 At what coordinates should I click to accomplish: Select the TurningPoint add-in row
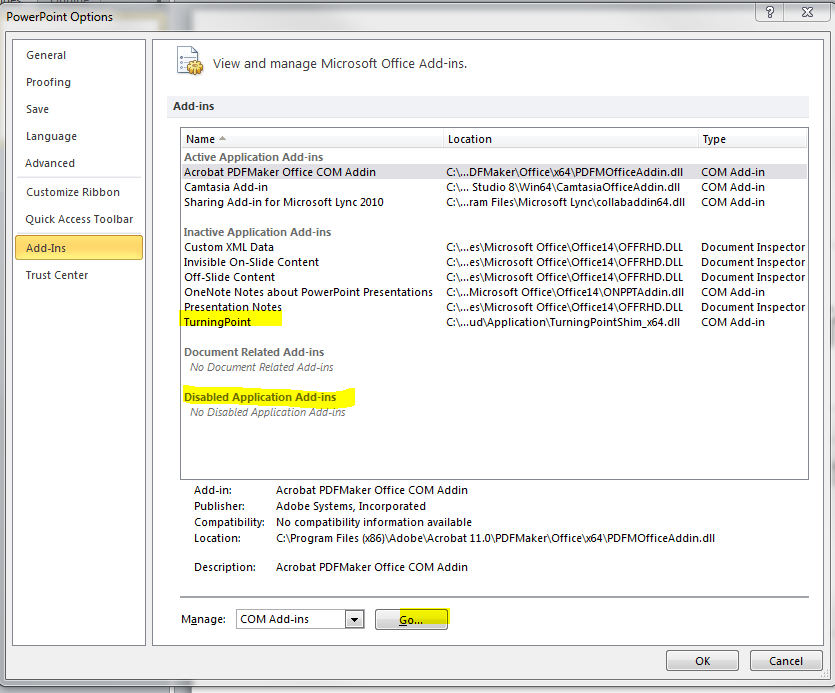pos(217,322)
